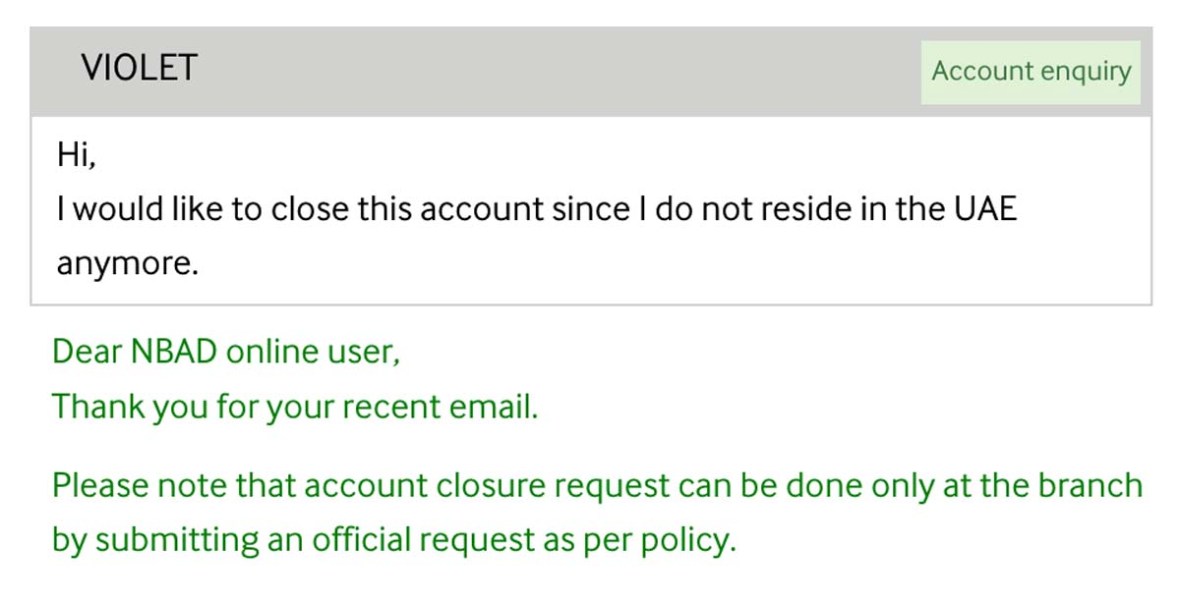The height and width of the screenshot is (603, 1180).
Task: Click the word "NBAD" in the reply
Action: pyautogui.click(x=171, y=352)
